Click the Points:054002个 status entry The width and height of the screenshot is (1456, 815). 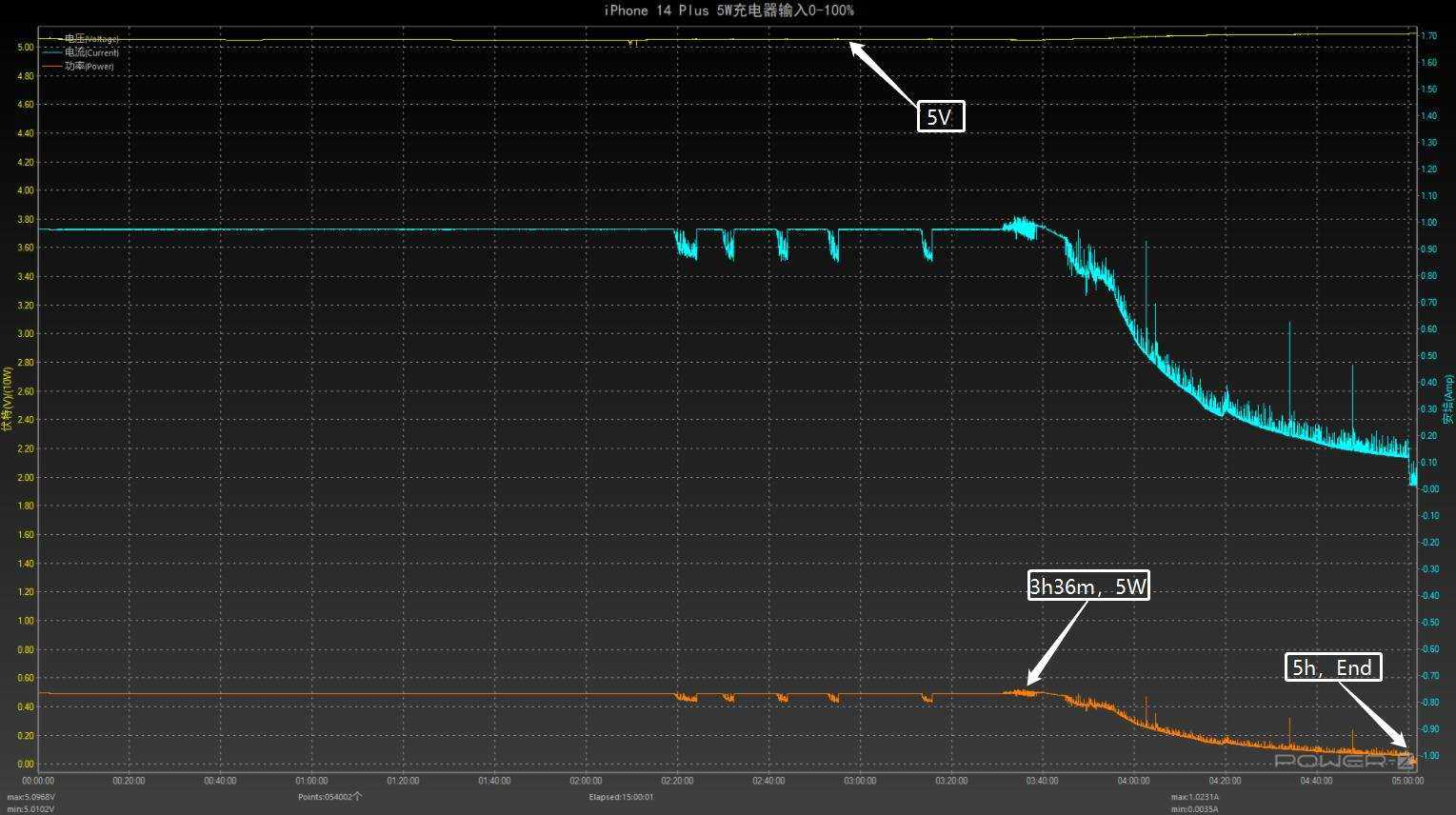coord(329,797)
